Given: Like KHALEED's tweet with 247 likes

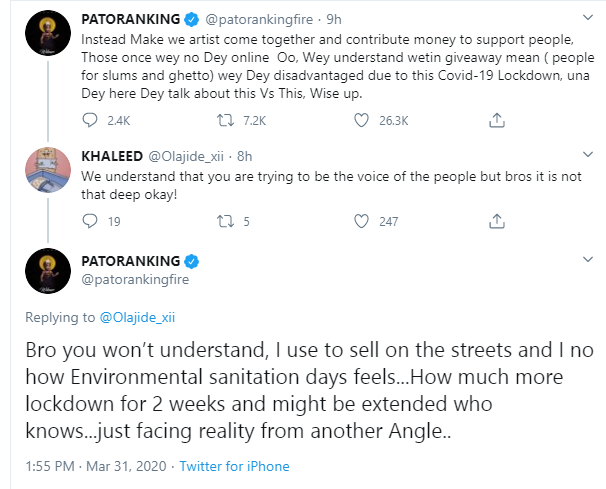Looking at the screenshot, I should pos(363,221).
